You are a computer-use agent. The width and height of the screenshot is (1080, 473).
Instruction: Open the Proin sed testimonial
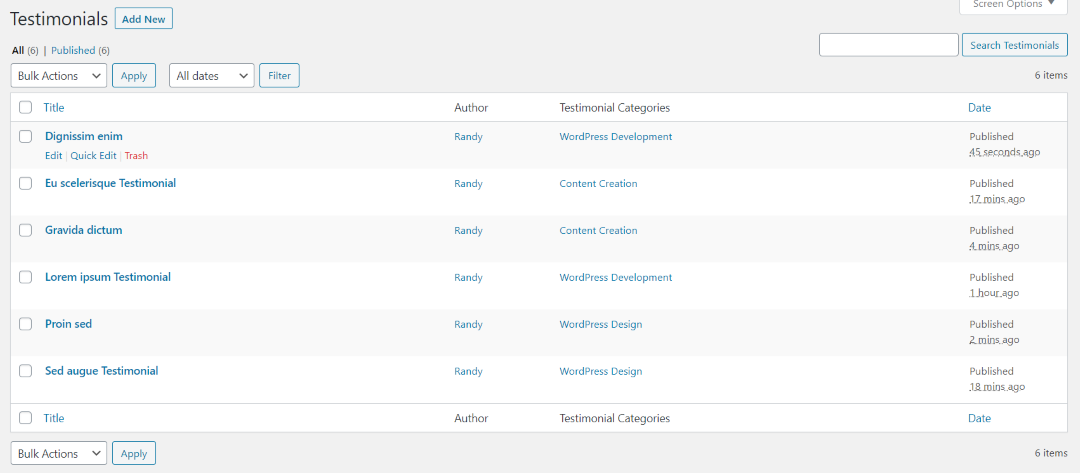pyautogui.click(x=68, y=324)
